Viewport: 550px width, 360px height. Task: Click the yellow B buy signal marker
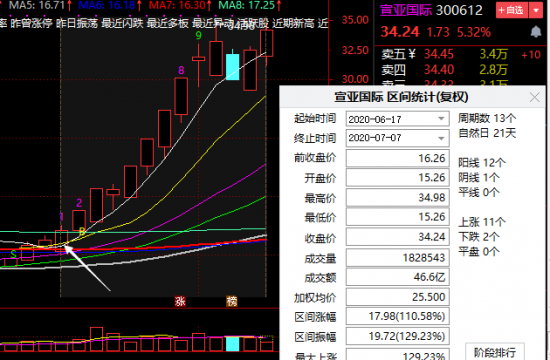(82, 231)
